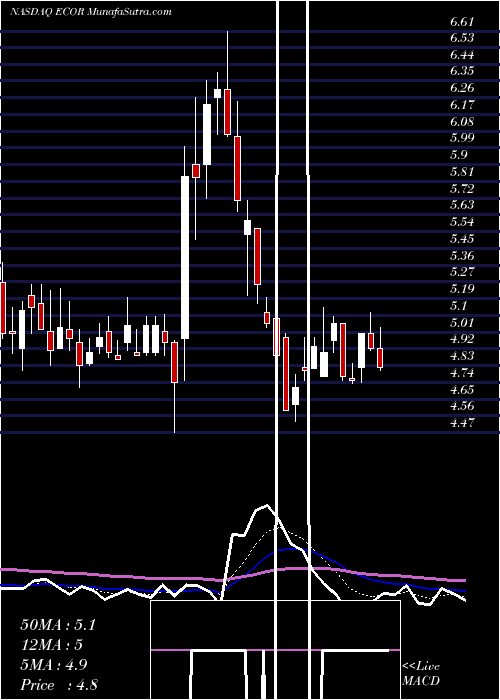The image size is (500, 700).
Task: Click the 5.81 price axis label
Action: coord(462,172)
